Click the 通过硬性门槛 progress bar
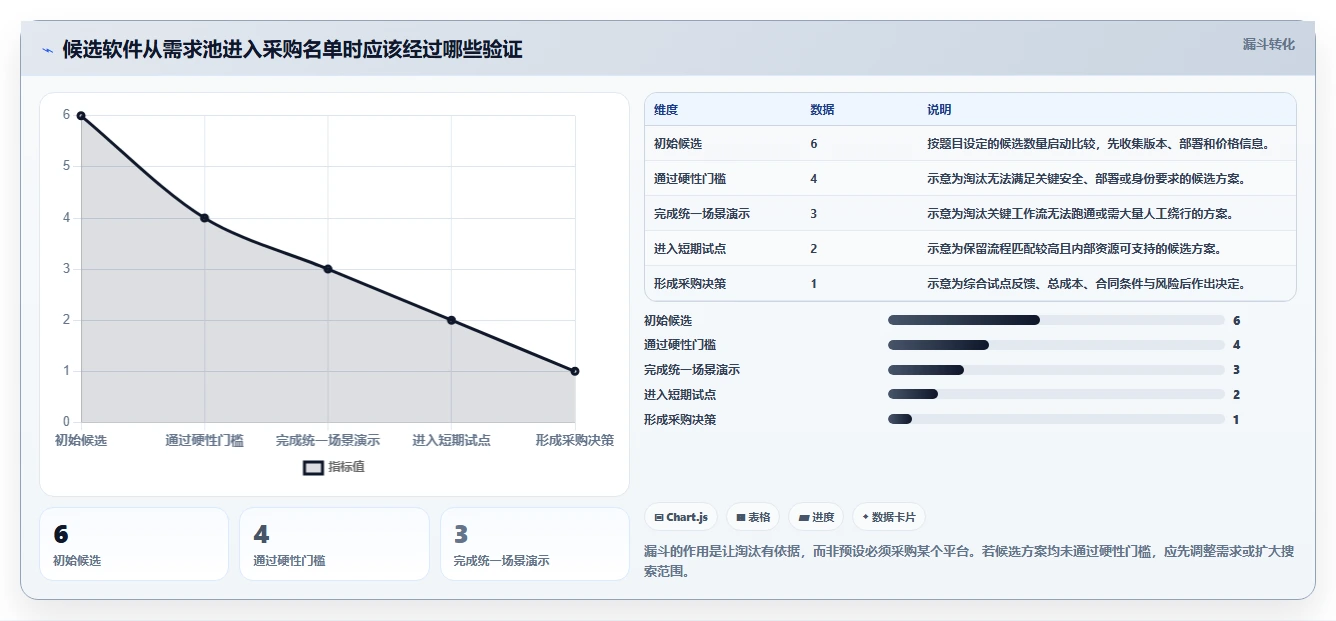Screen dimensions: 1336x621 1056,345
